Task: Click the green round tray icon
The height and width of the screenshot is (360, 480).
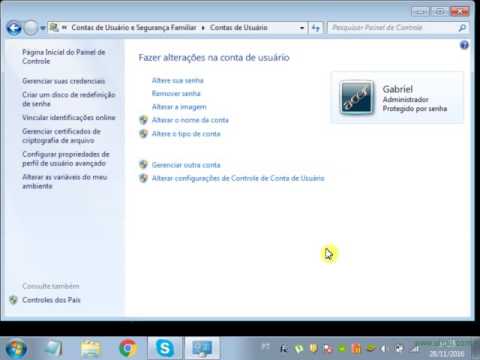Action: [x=342, y=349]
